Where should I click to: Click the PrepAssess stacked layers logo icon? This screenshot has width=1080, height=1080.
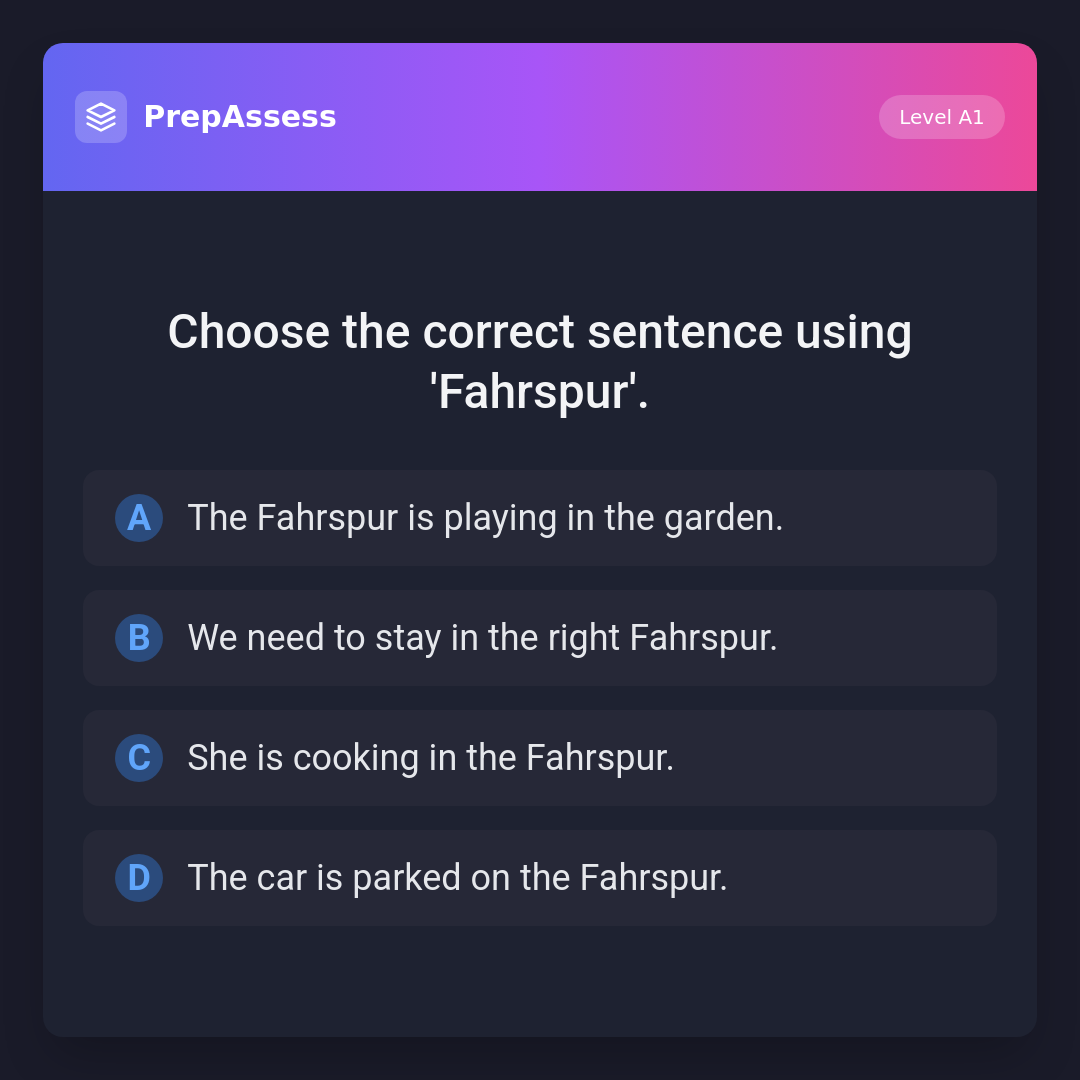coord(101,117)
